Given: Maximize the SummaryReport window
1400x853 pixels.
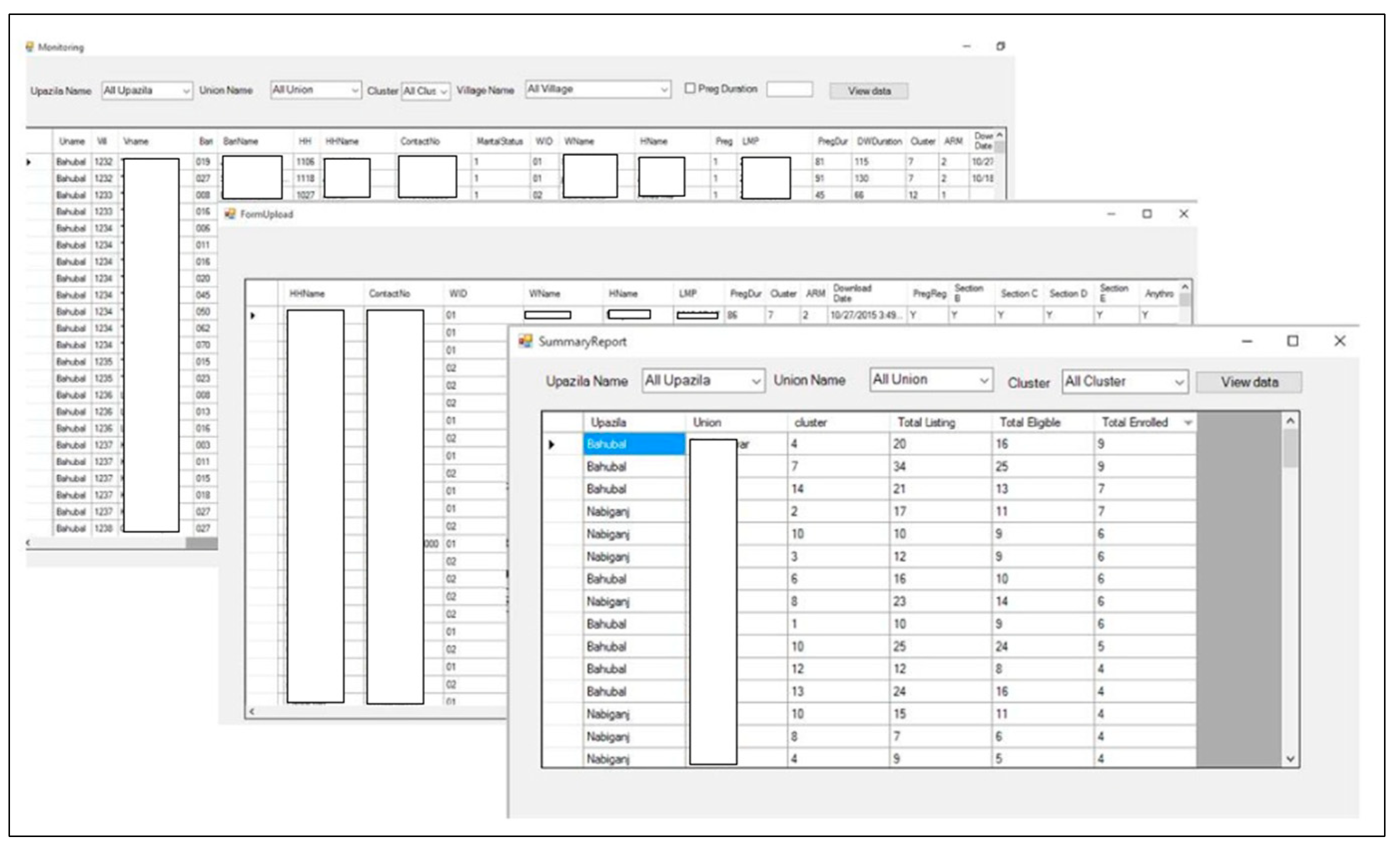Looking at the screenshot, I should [x=1293, y=341].
